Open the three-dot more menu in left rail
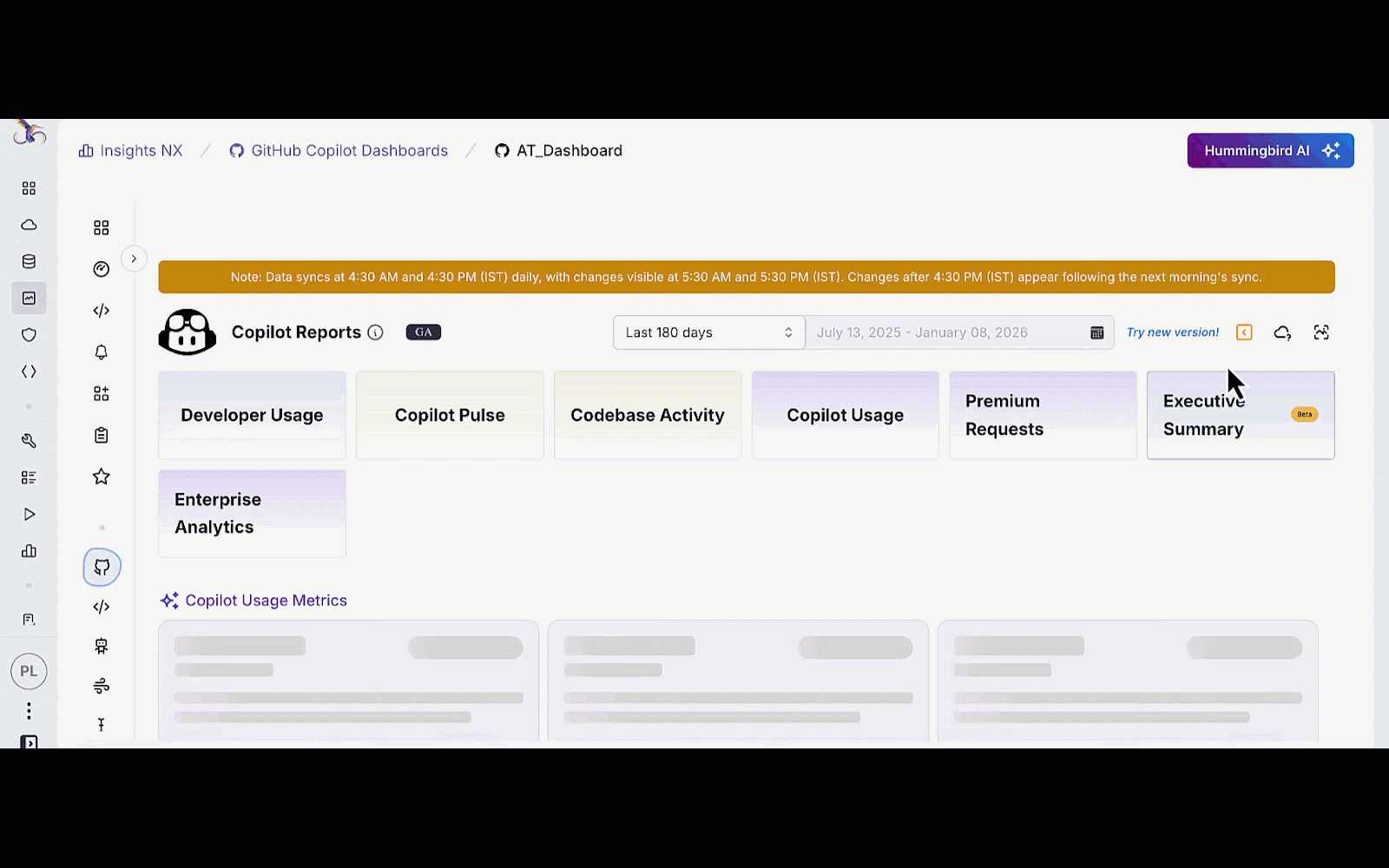 [x=29, y=711]
